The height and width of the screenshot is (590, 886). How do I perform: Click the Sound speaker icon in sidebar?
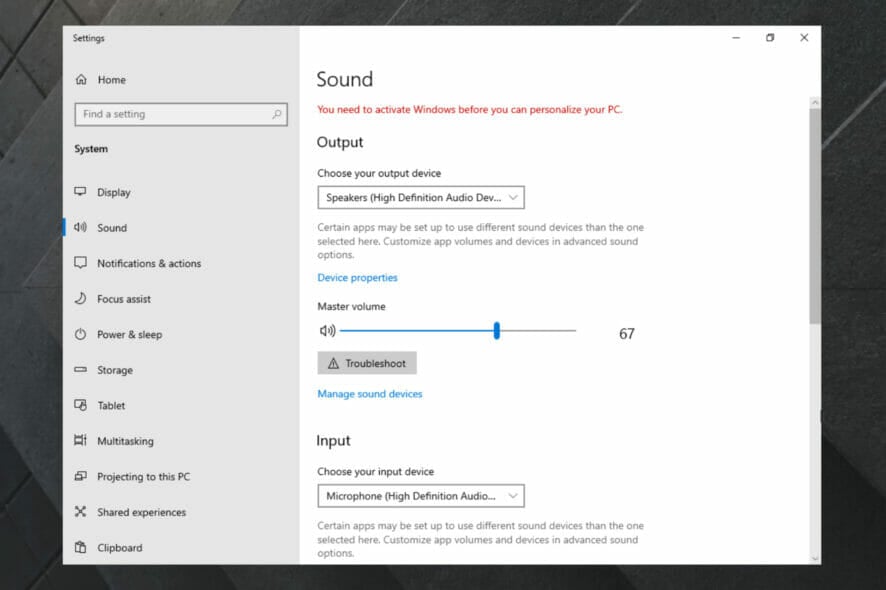[x=80, y=227]
